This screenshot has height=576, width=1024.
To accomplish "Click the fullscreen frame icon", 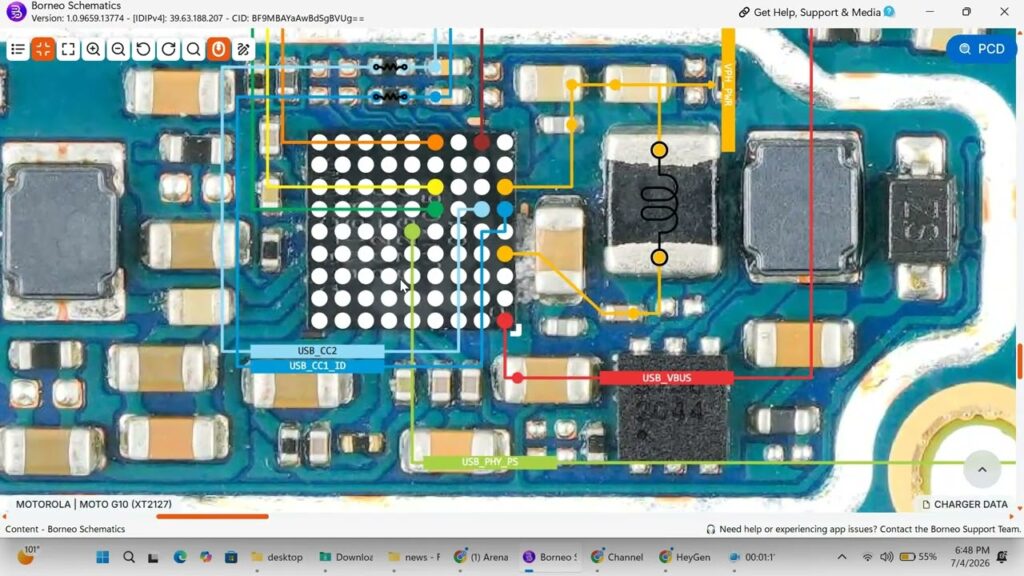I will click(x=68, y=49).
